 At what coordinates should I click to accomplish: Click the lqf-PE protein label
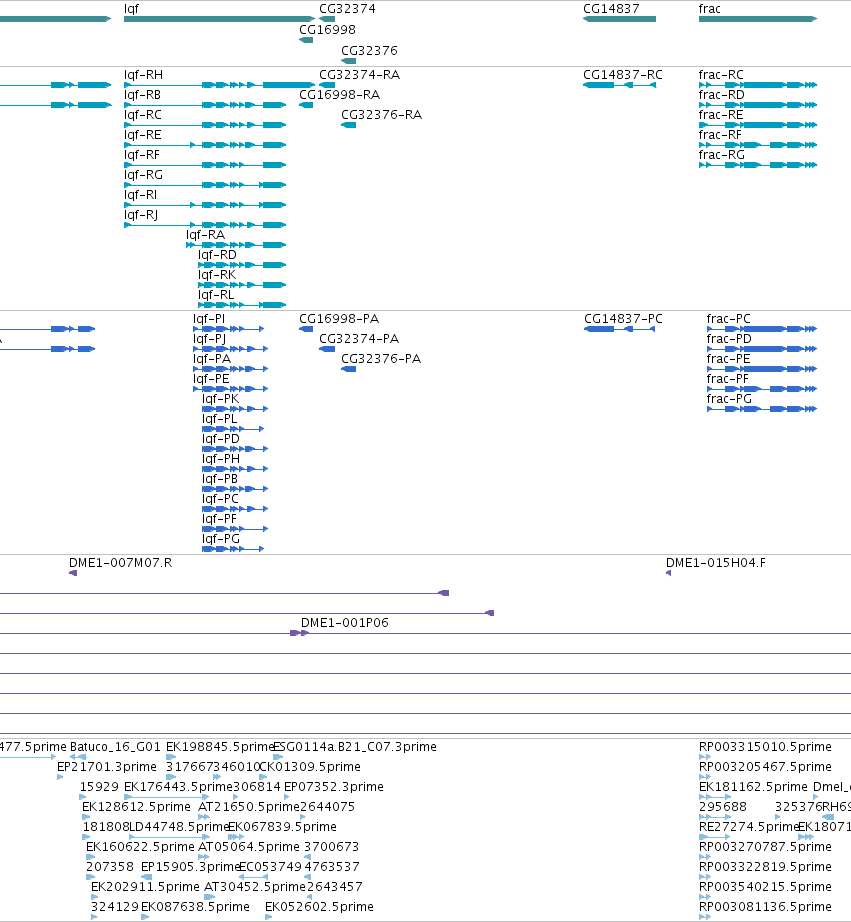coord(211,379)
